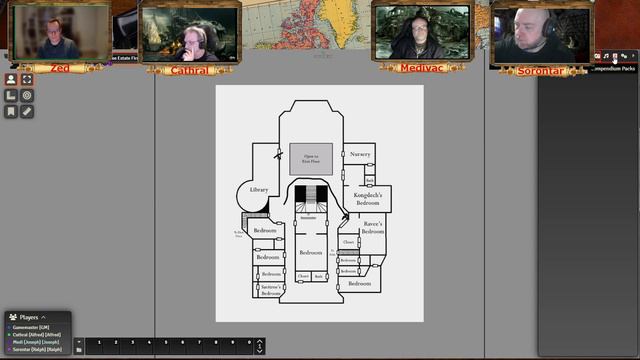Open the Measurement Controls L-shaped ruler icon
Image resolution: width=640 pixels, height=360 pixels.
[x=11, y=96]
